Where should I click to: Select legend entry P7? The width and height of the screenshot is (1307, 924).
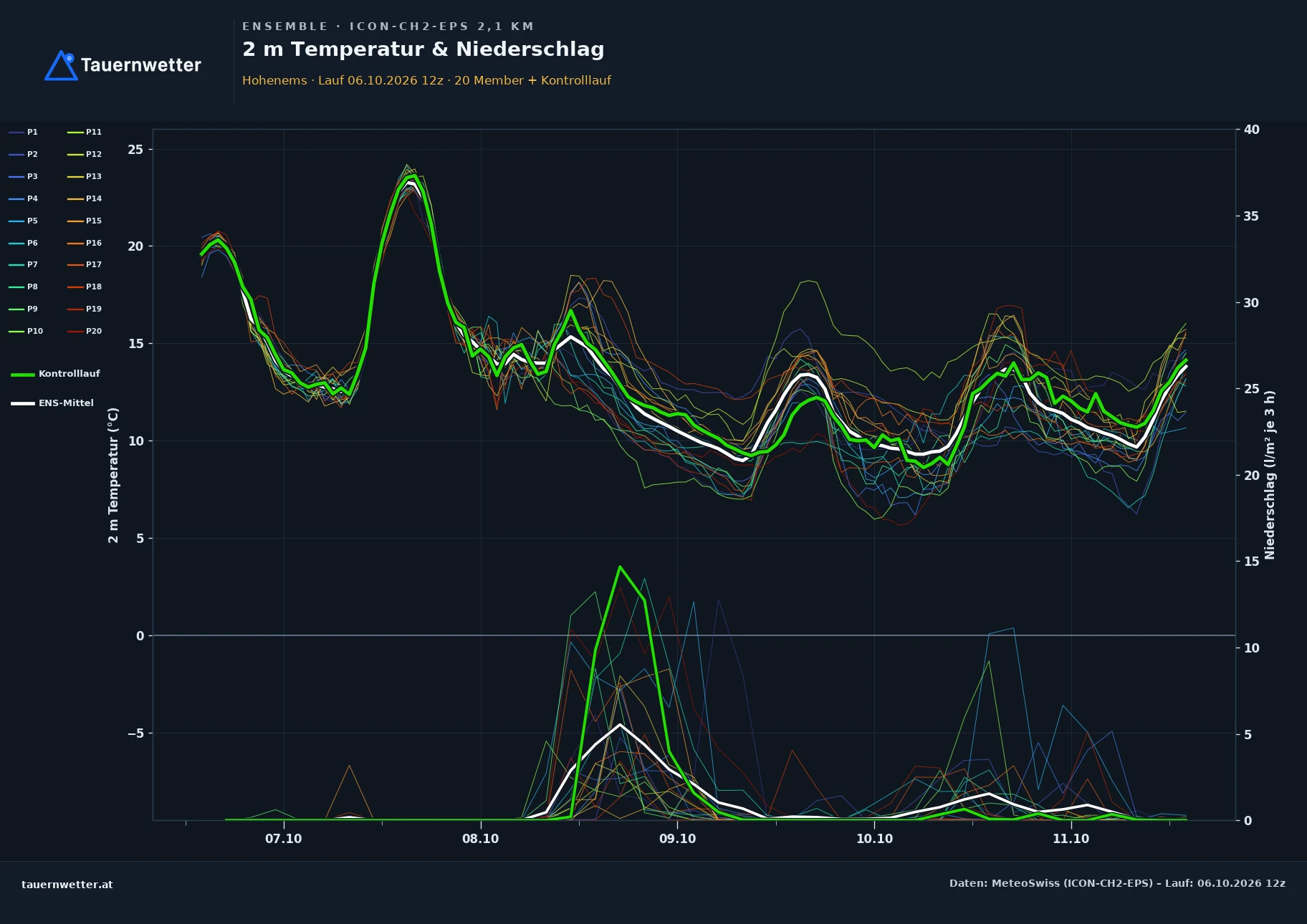pos(23,264)
